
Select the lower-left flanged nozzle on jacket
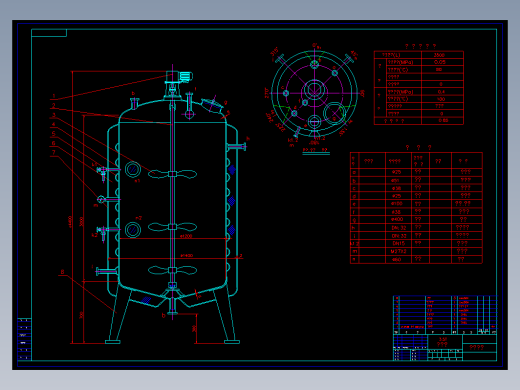pos(107,271)
